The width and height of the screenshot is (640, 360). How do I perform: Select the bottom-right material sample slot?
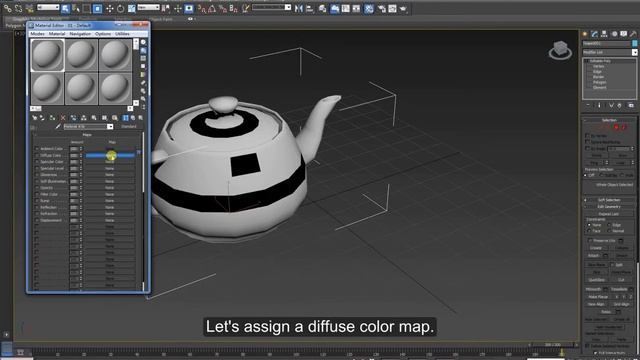point(115,88)
